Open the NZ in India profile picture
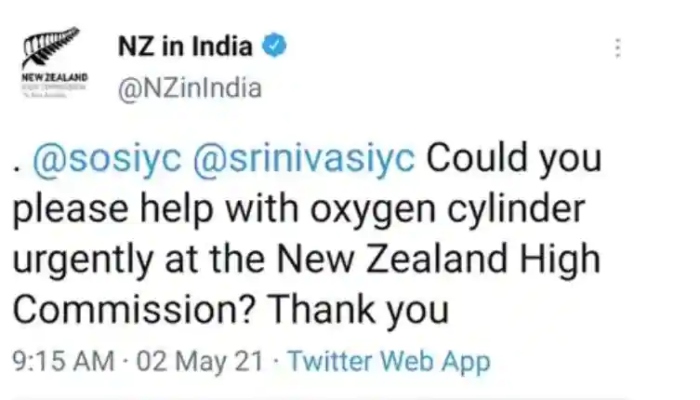Viewport: 700px width, 400px height. coord(54,62)
